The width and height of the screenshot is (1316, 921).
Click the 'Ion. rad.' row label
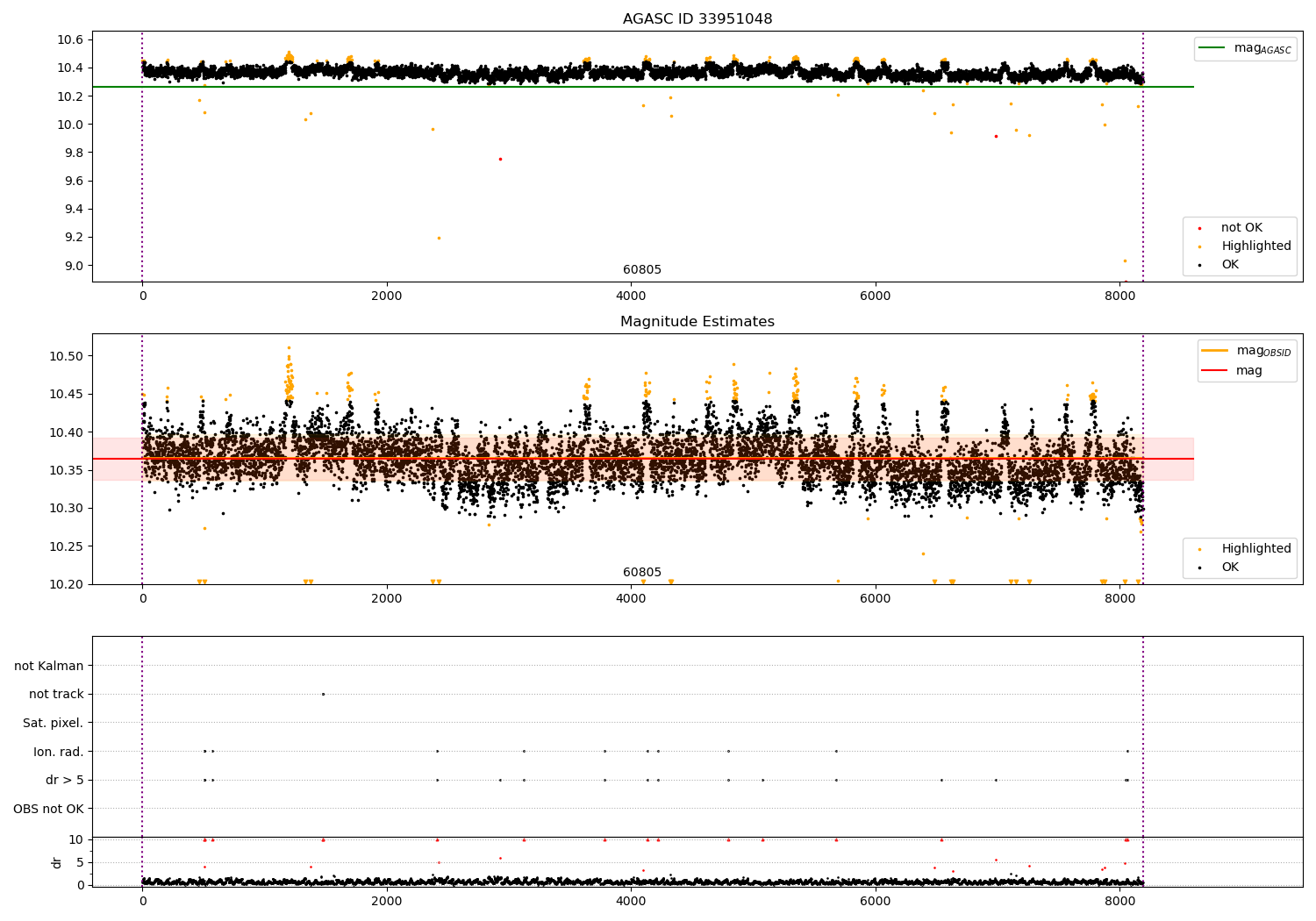59,752
